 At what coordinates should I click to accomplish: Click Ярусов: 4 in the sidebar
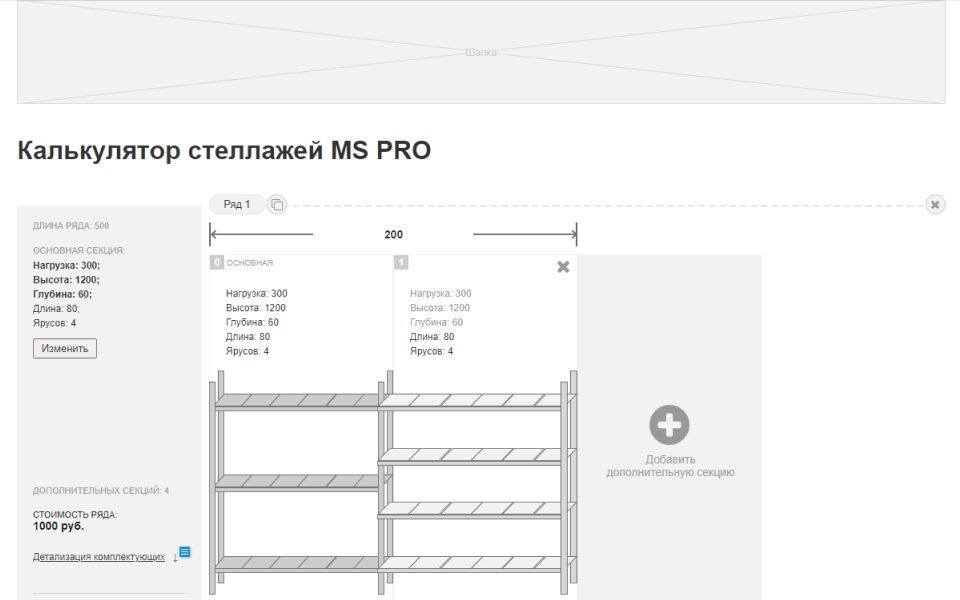[54, 323]
